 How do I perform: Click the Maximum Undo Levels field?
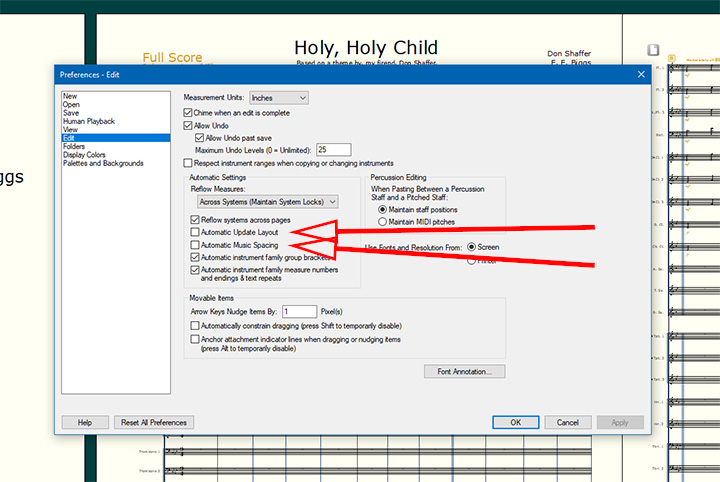333,149
